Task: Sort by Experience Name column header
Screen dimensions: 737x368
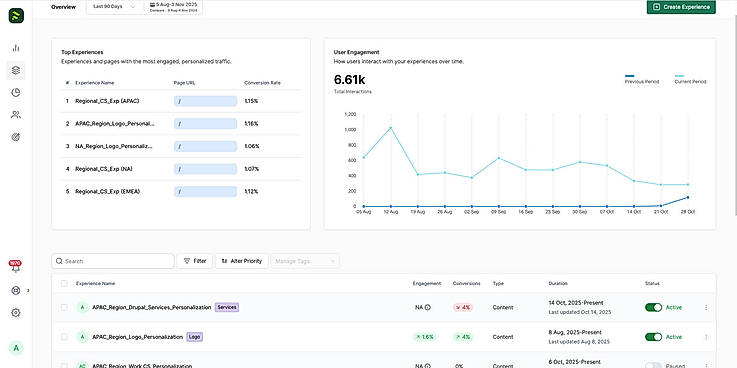Action: tap(95, 283)
